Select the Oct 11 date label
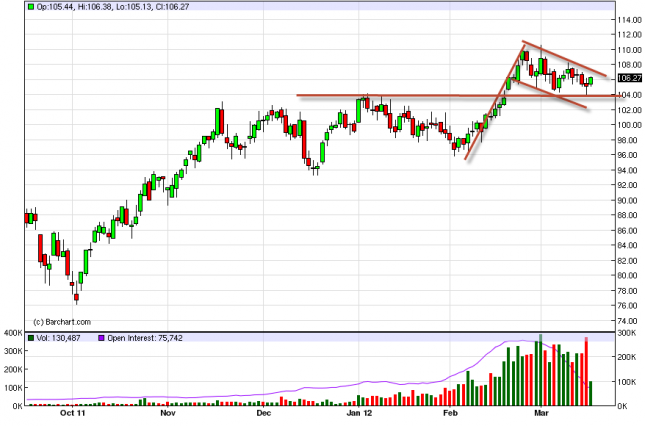The width and height of the screenshot is (645, 426). point(72,412)
